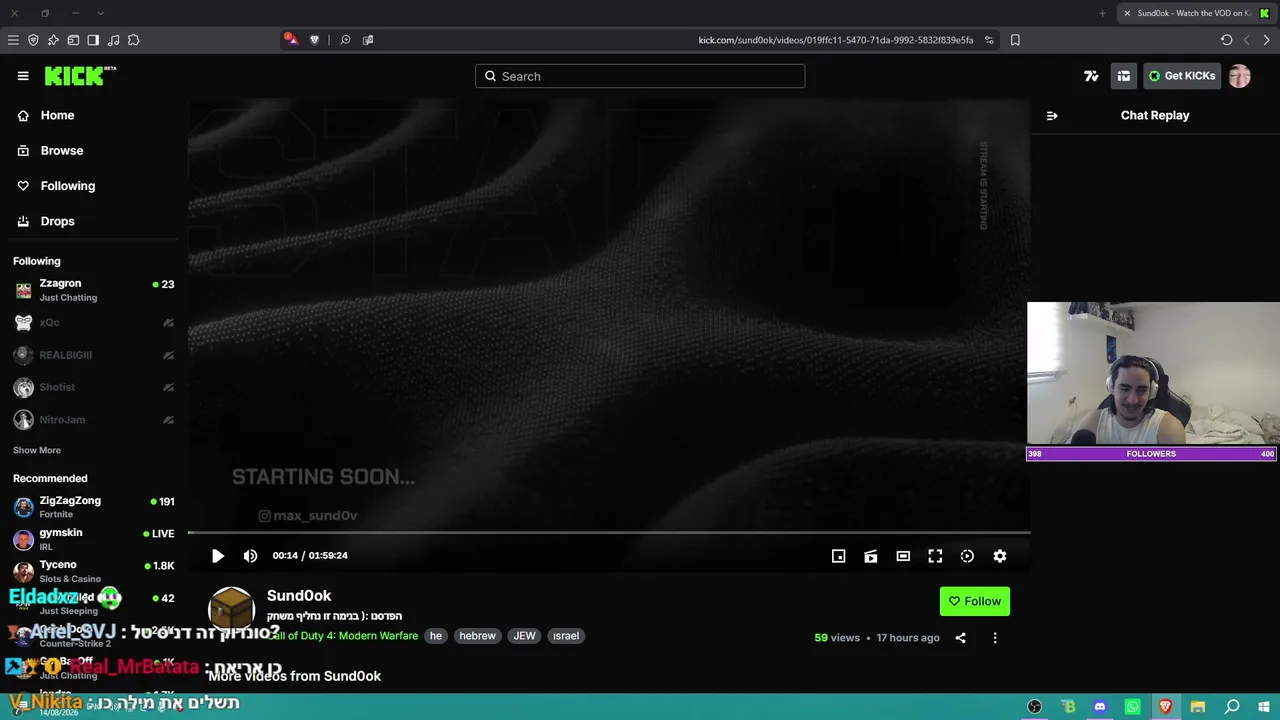Open the video more options menu

coord(995,638)
